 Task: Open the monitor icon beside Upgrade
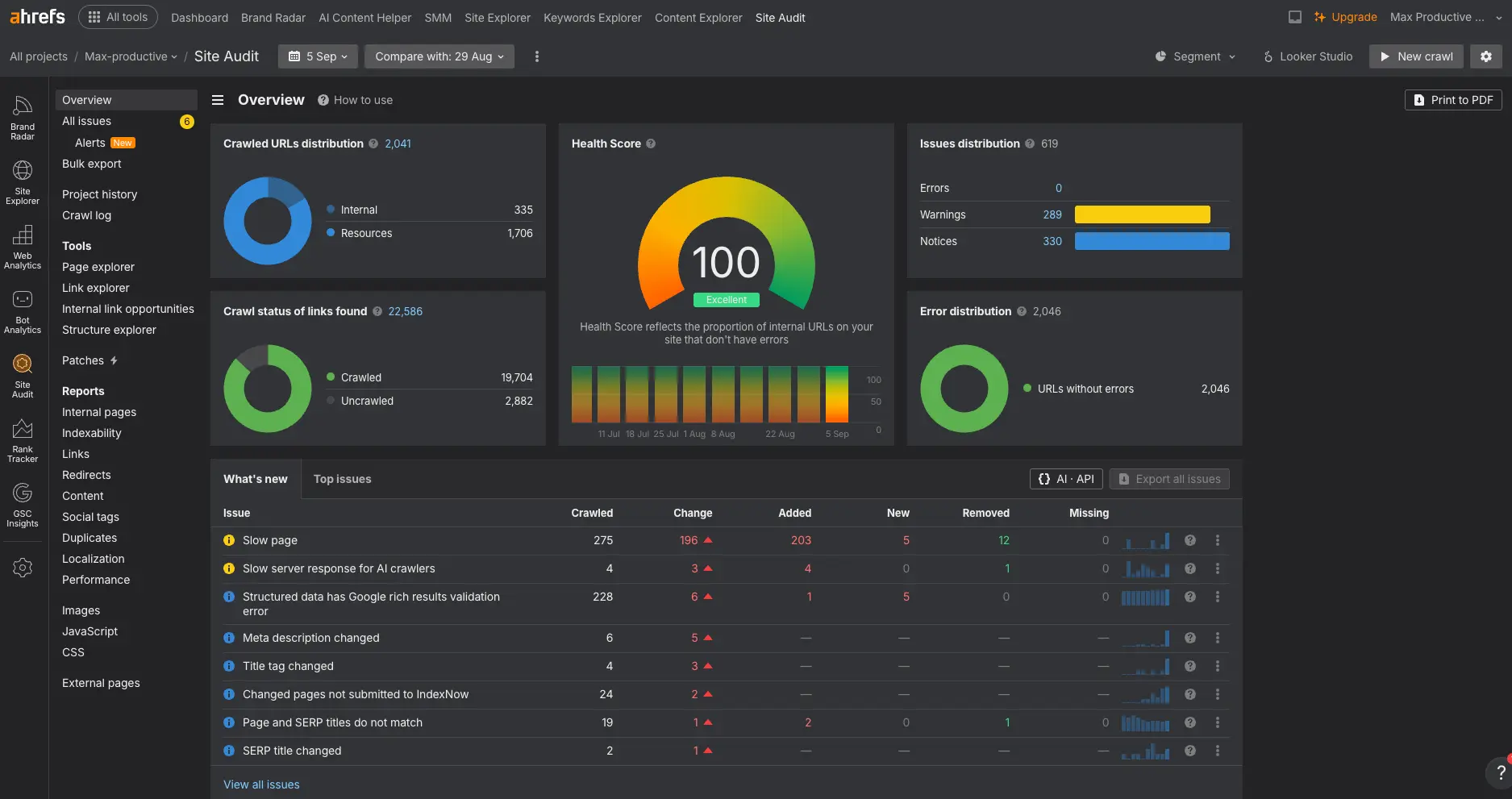pyautogui.click(x=1295, y=17)
